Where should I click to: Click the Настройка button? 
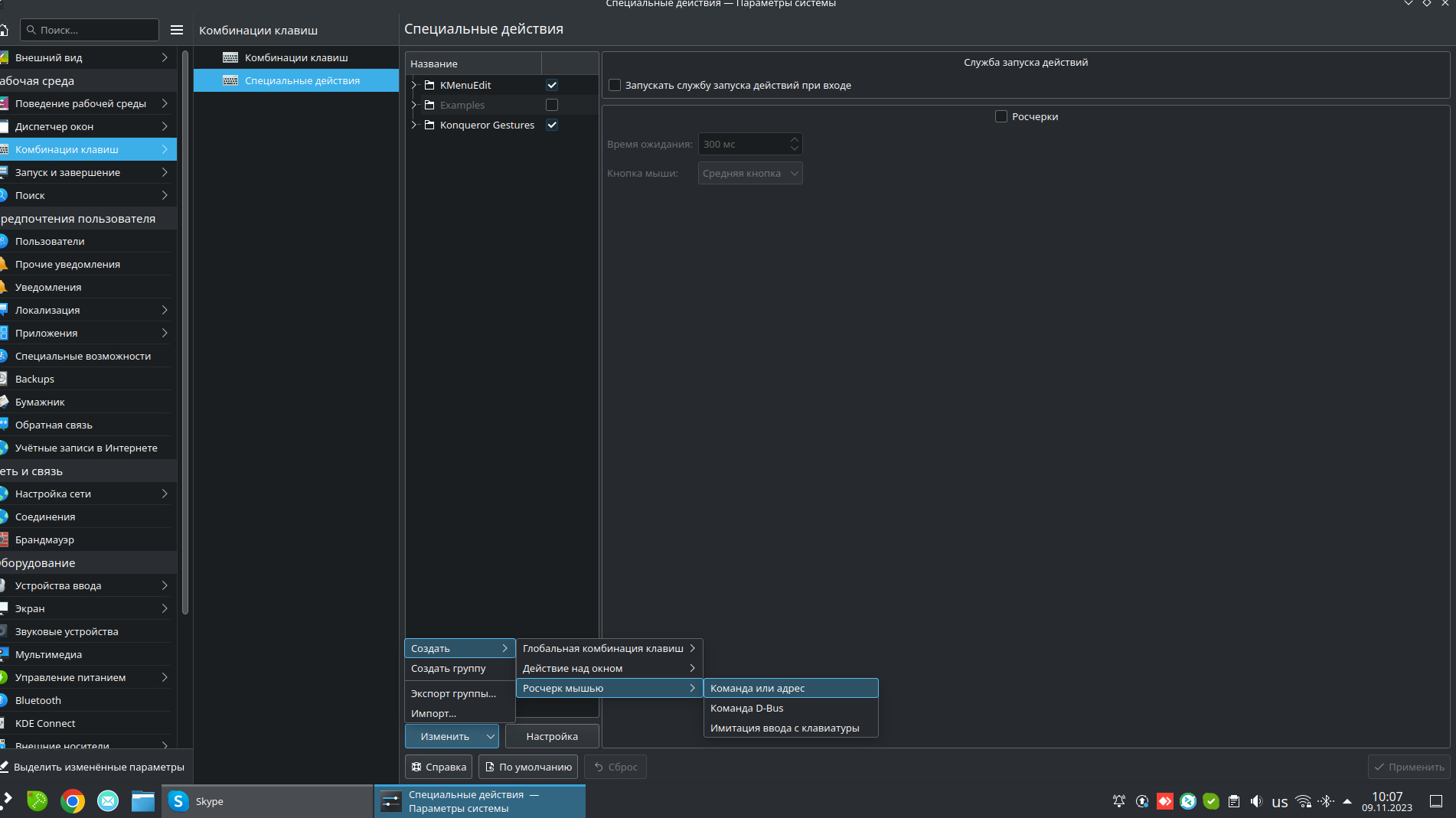coord(552,736)
